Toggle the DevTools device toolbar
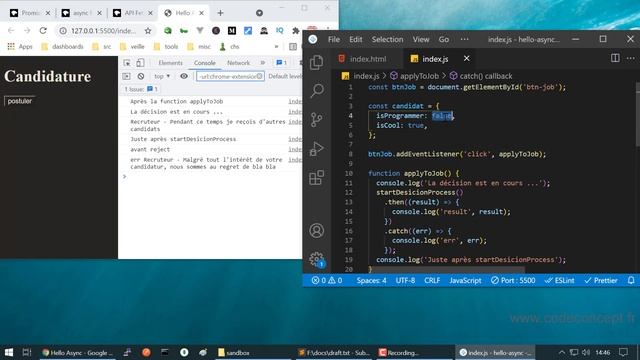This screenshot has height=360, width=640. (140, 63)
